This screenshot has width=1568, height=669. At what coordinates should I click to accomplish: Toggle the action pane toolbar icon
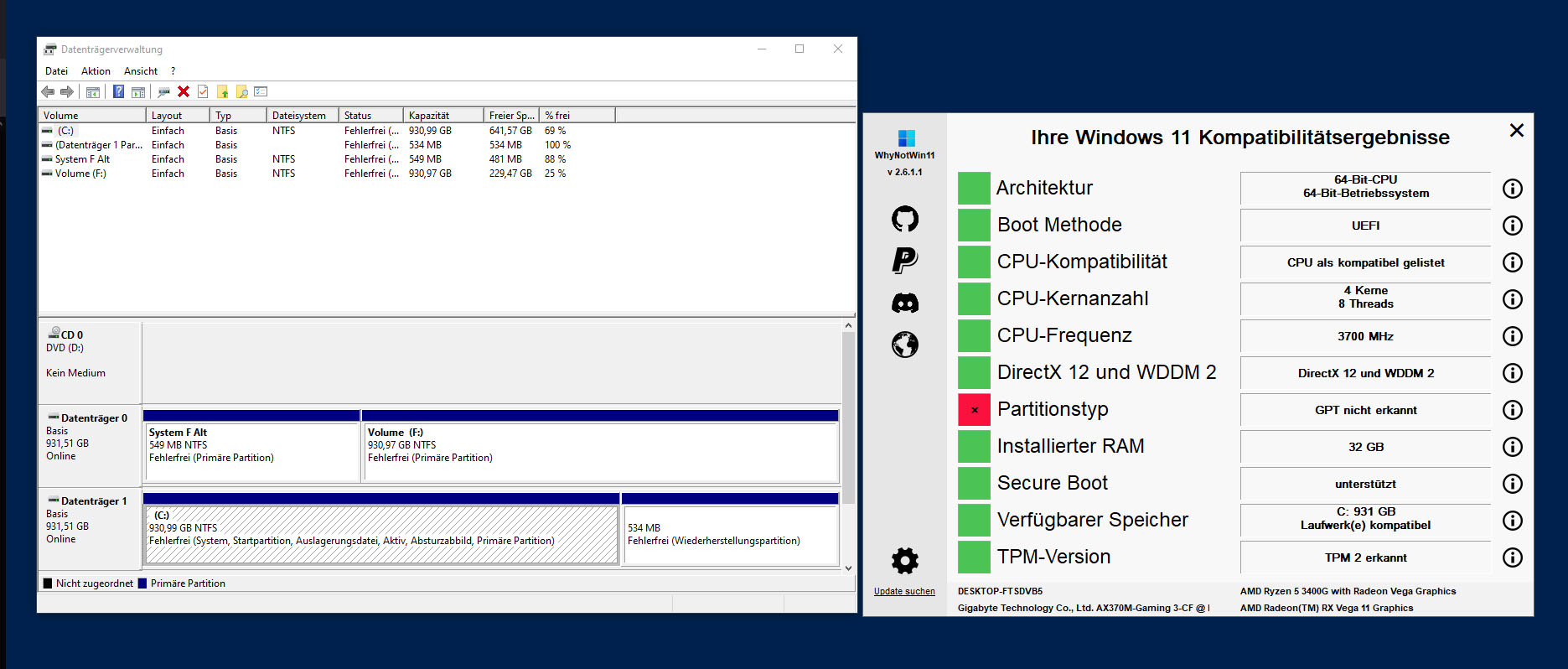click(x=138, y=91)
